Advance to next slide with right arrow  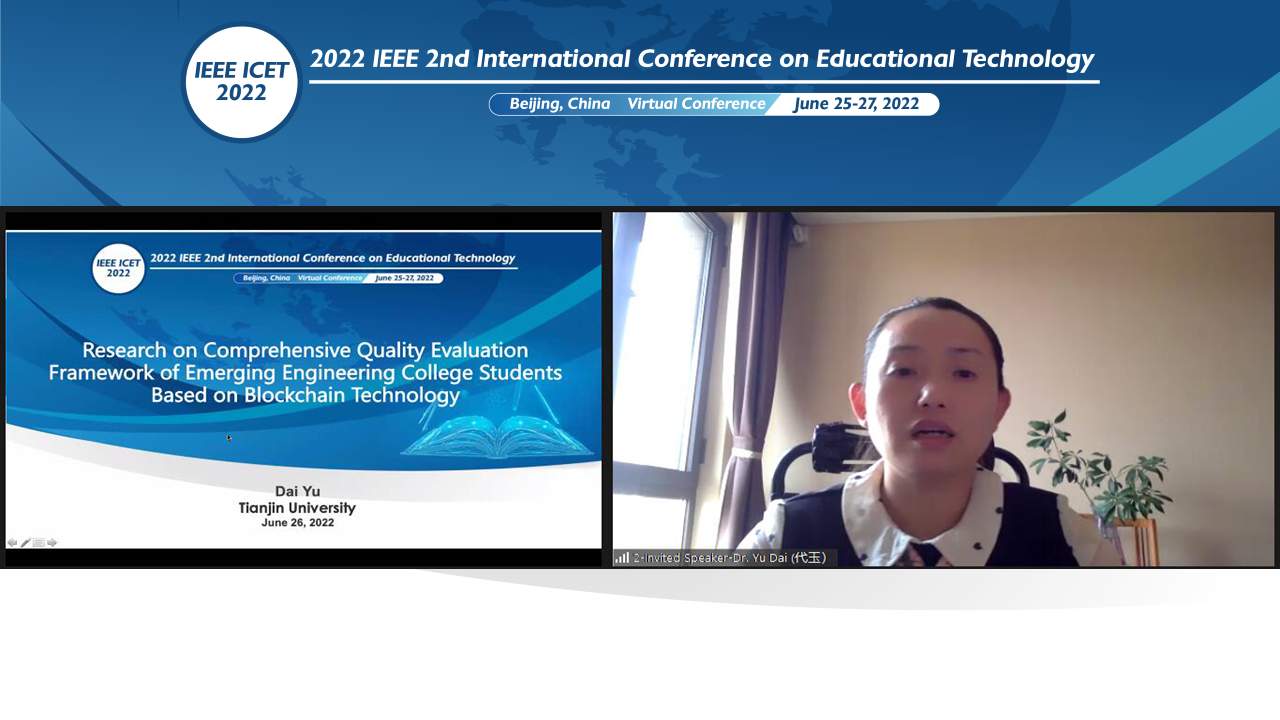pos(52,543)
